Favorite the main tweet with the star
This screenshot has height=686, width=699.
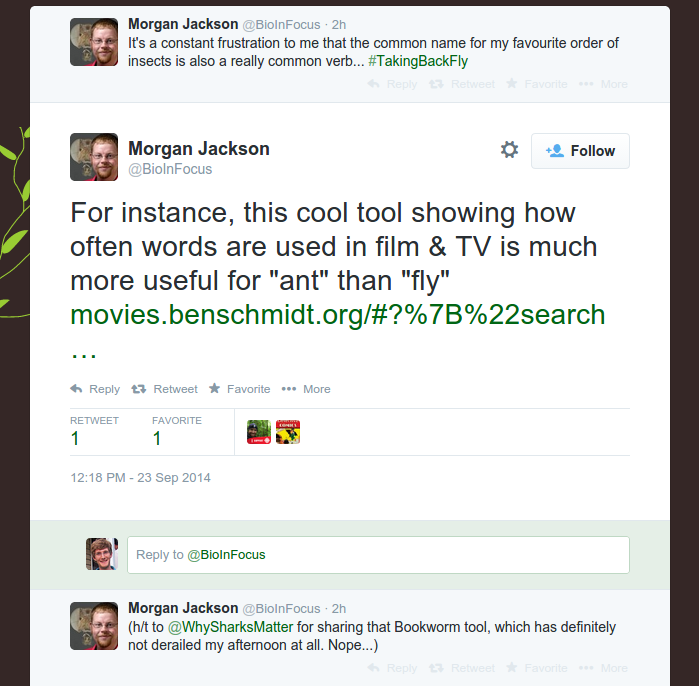click(x=239, y=389)
